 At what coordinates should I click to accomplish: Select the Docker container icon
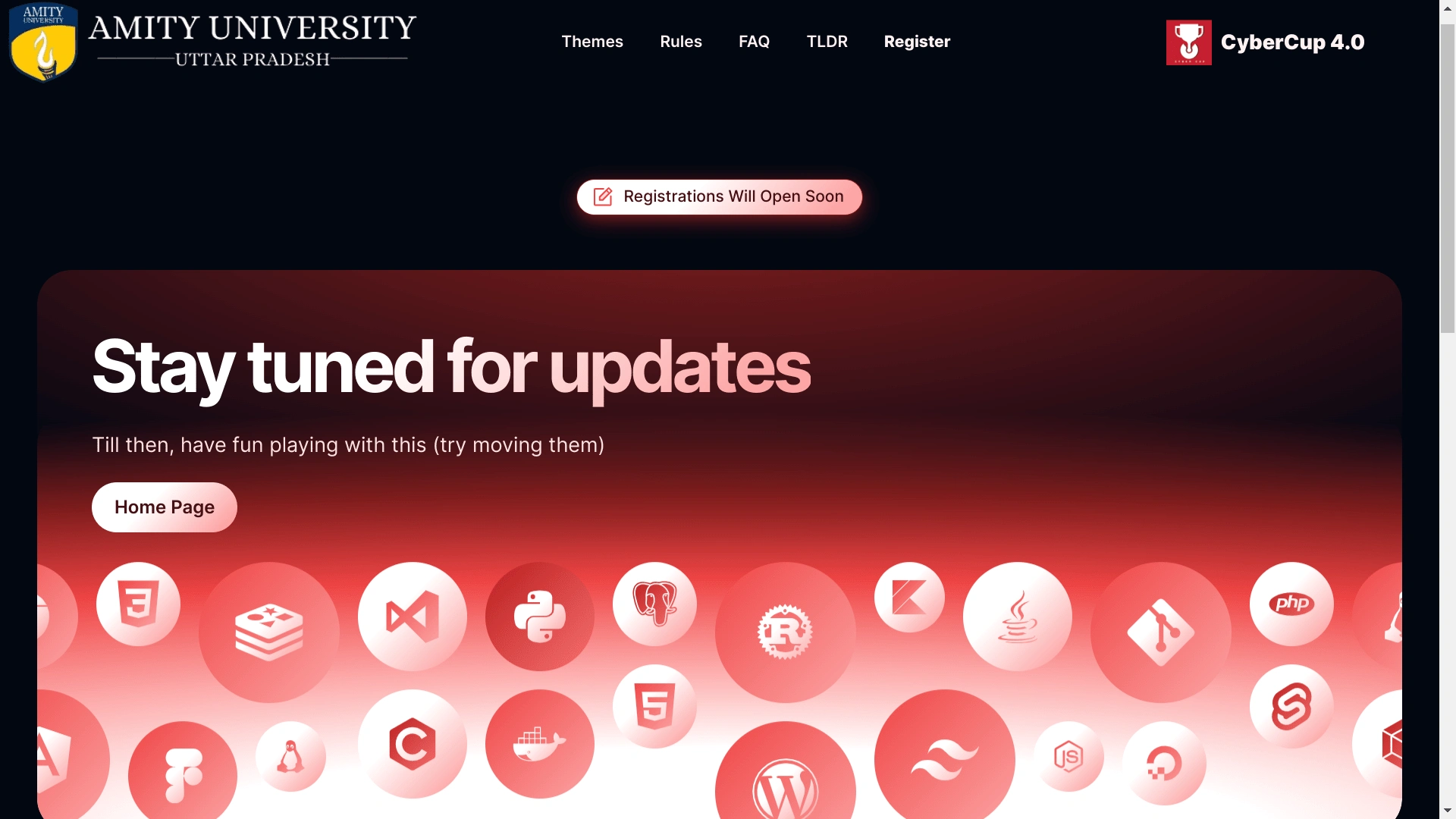click(x=539, y=745)
